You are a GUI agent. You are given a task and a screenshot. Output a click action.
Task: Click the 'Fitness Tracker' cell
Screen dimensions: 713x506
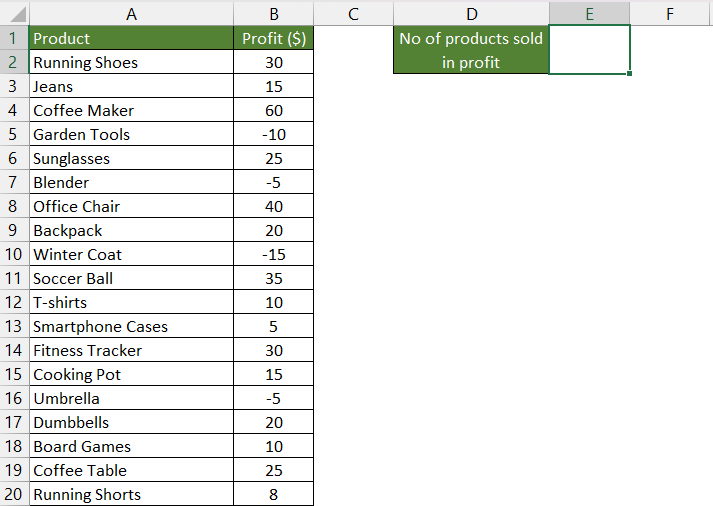(x=131, y=351)
